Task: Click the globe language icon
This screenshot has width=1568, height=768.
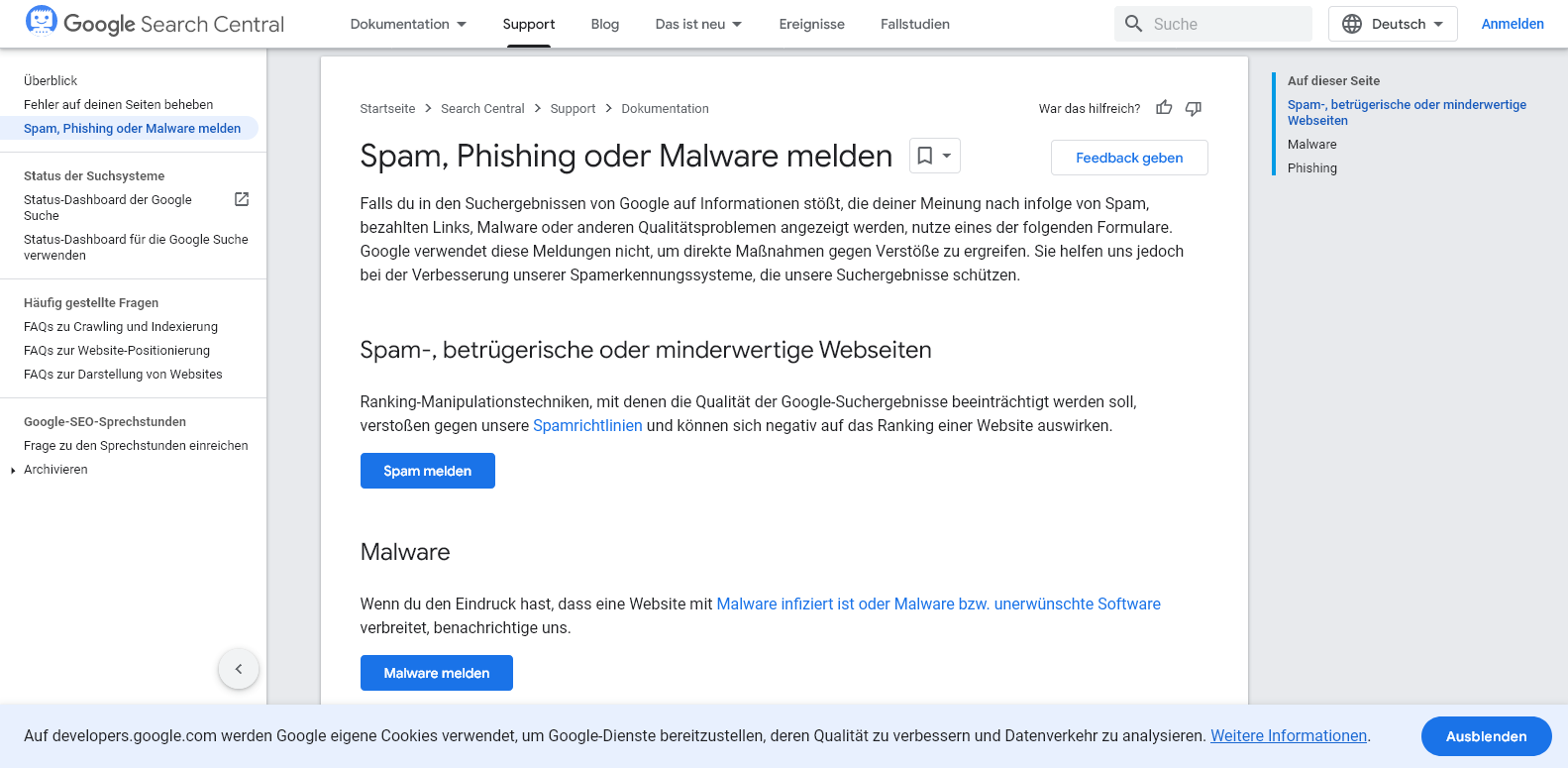Action: tap(1352, 24)
